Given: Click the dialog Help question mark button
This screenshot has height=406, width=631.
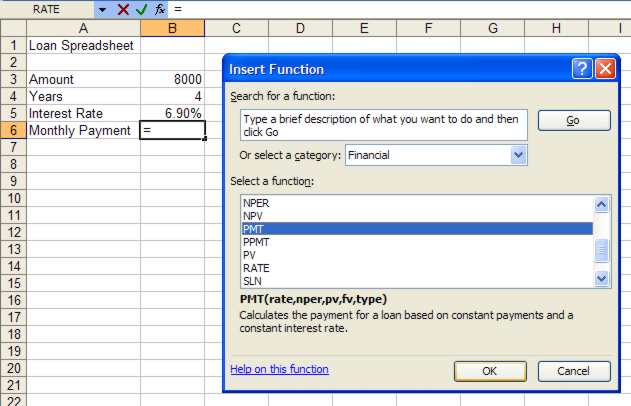Looking at the screenshot, I should [583, 69].
